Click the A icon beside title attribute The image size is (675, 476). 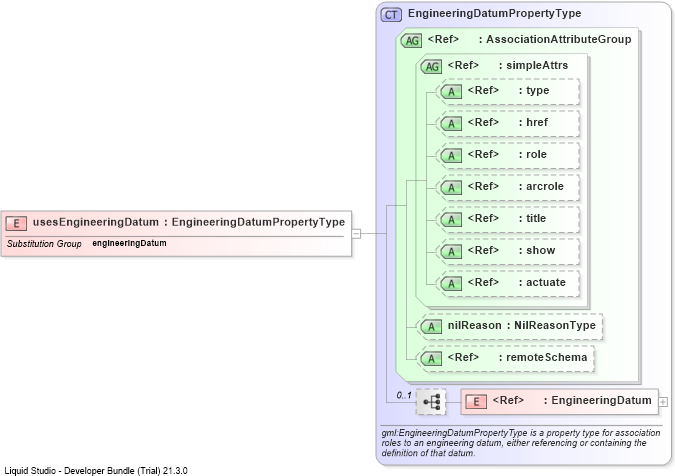coord(451,219)
